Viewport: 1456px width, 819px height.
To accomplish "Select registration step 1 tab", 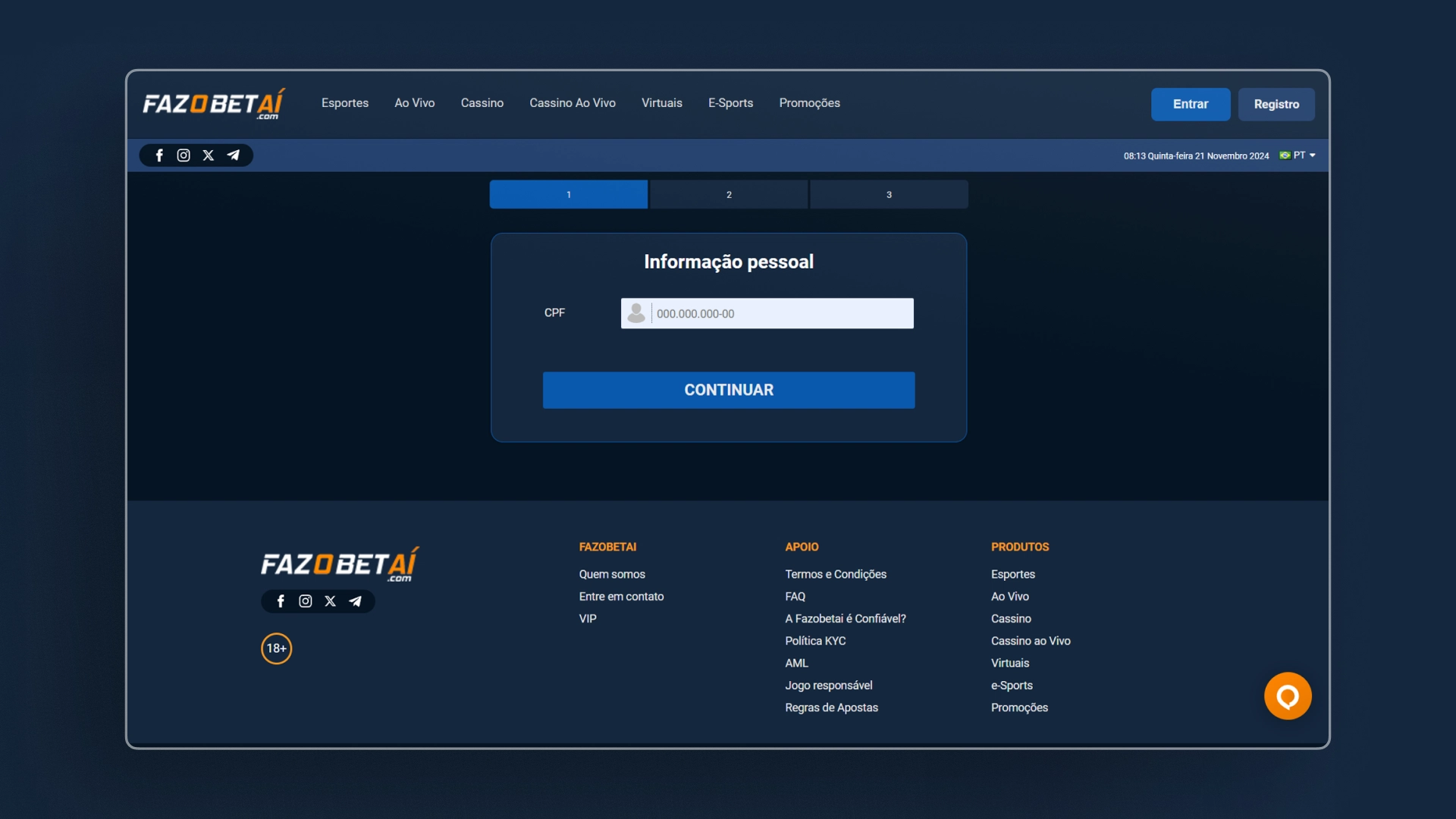I will tap(569, 195).
